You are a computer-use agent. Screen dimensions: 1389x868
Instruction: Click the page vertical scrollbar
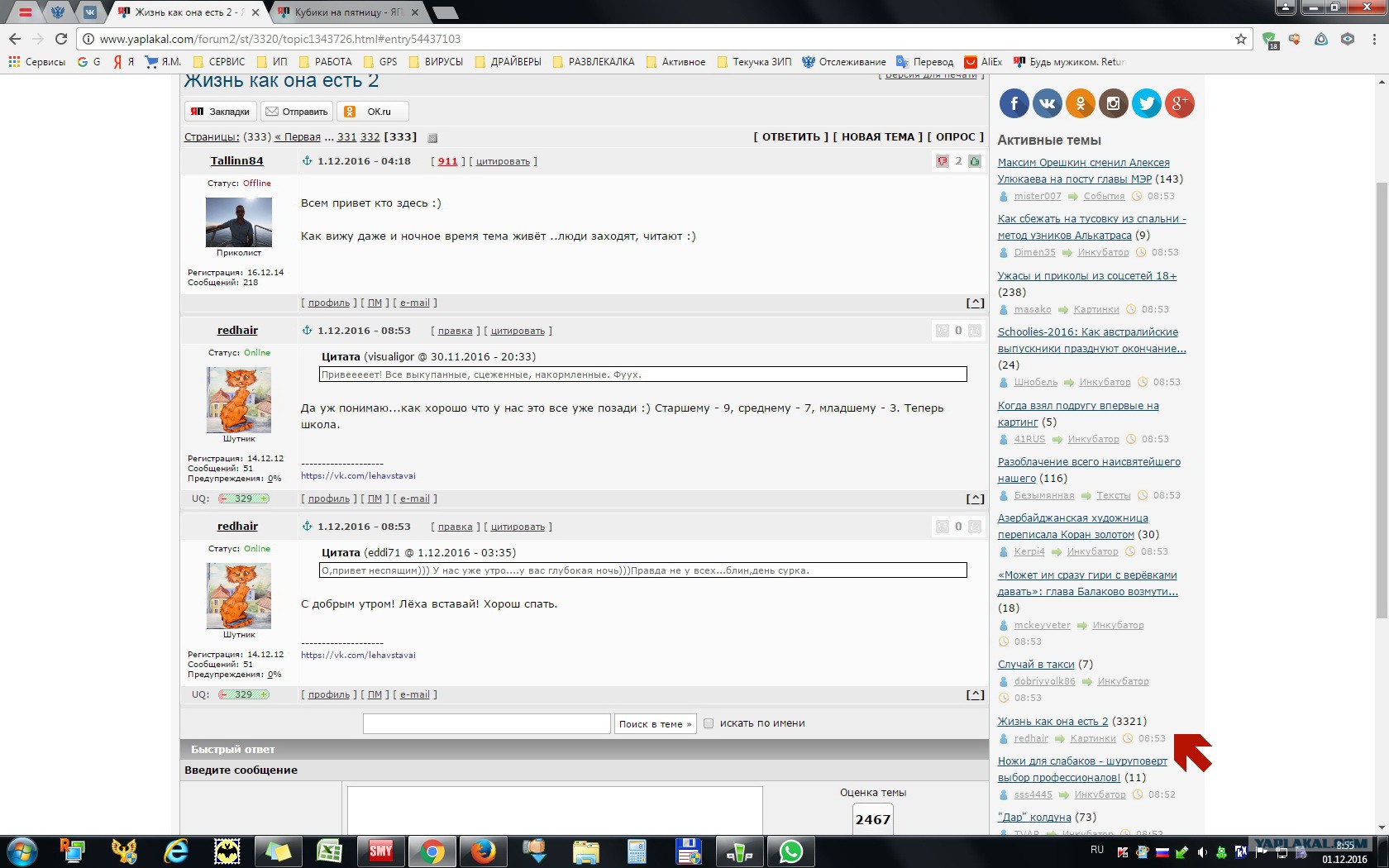[1382, 455]
